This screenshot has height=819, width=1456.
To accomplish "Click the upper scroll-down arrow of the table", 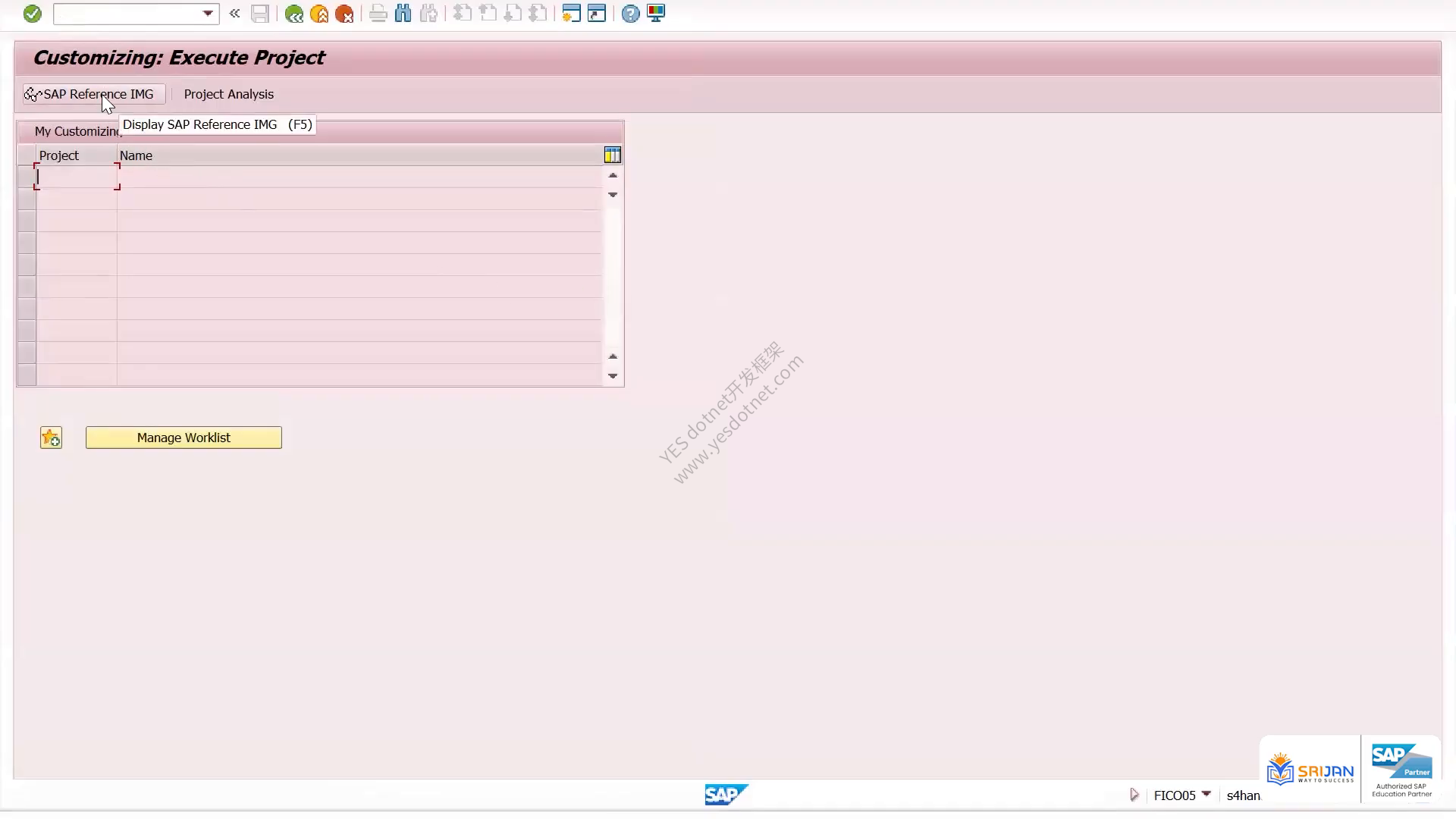I will coord(613,195).
